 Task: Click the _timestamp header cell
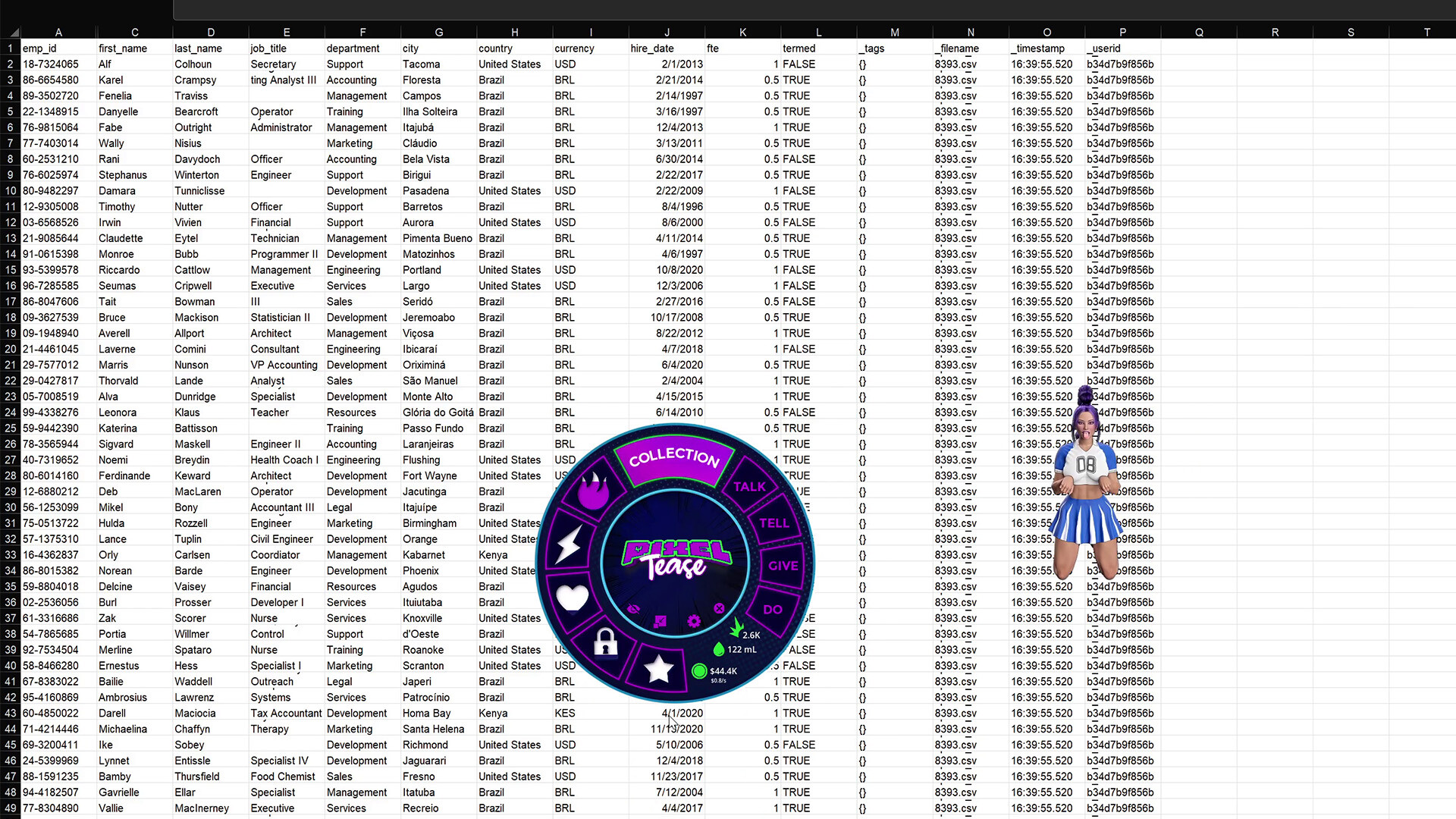click(1046, 48)
